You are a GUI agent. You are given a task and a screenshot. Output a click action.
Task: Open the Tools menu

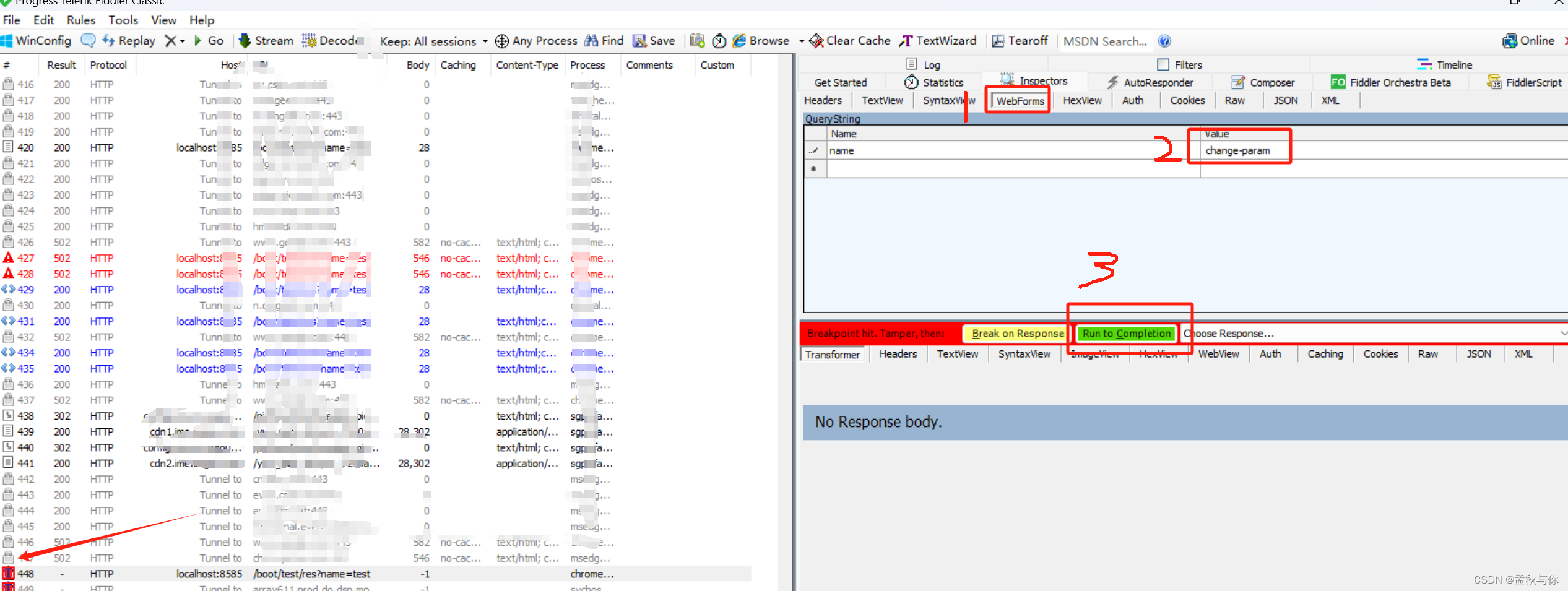point(123,20)
